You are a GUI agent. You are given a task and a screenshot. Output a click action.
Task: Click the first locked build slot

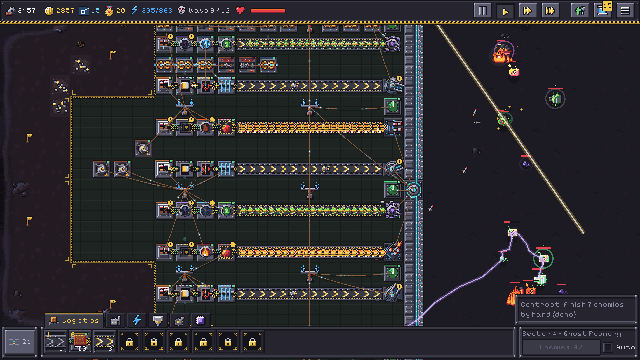pos(129,342)
